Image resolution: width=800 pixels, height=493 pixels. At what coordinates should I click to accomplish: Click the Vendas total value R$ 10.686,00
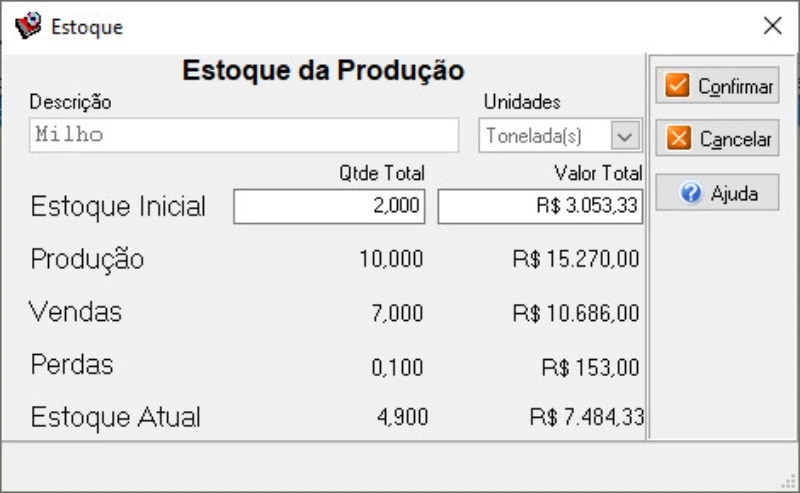tap(576, 313)
